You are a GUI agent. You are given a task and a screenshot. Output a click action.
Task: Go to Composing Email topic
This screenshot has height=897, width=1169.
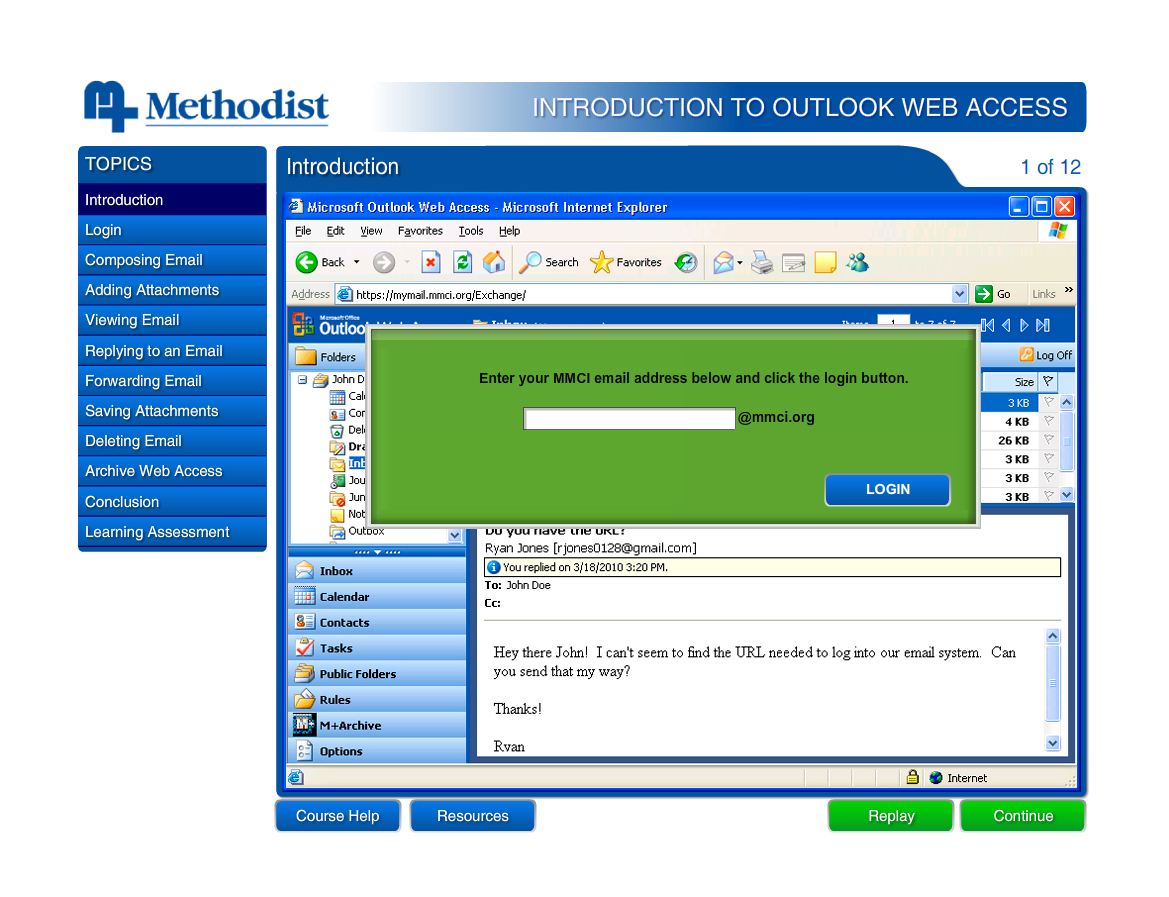tap(172, 260)
